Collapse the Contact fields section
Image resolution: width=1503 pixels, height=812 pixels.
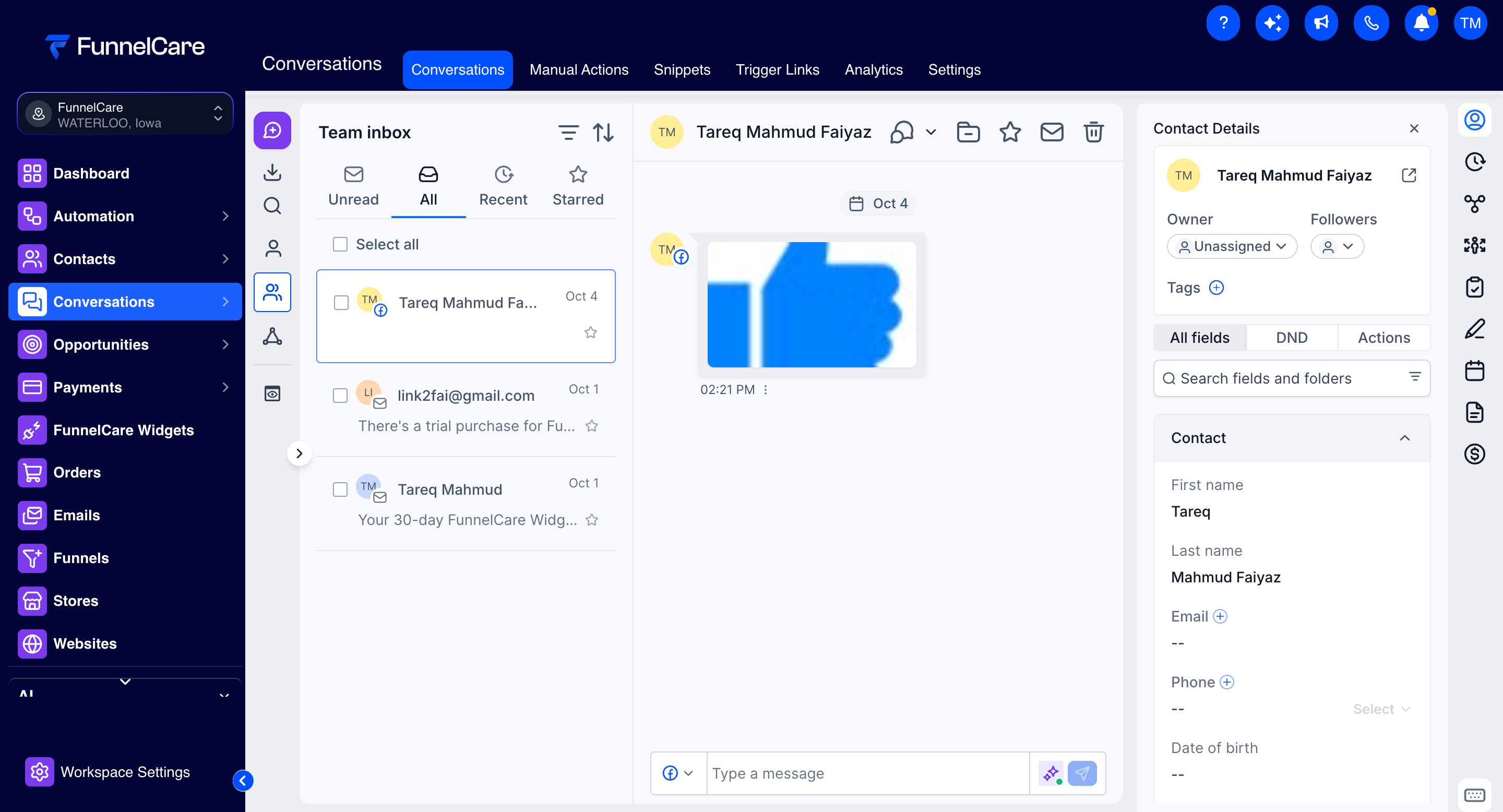pyautogui.click(x=1404, y=438)
